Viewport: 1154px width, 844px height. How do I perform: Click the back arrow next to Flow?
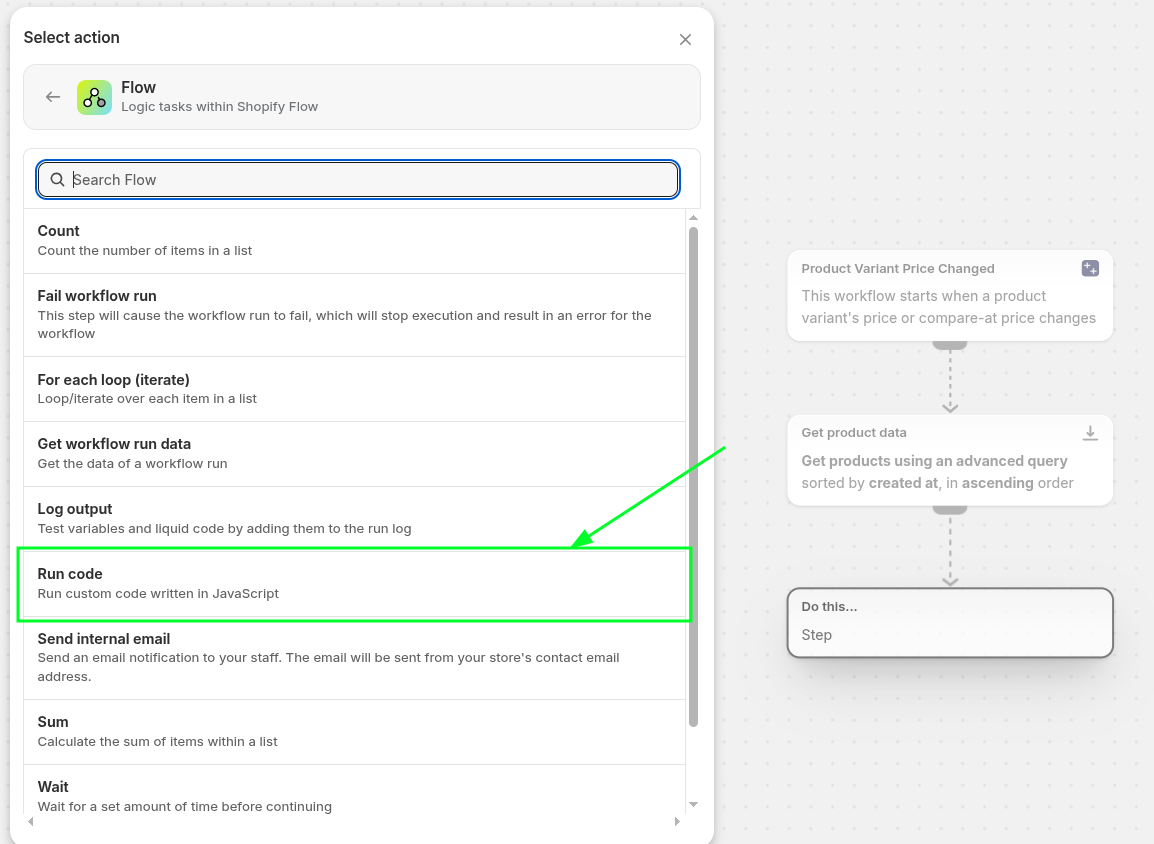click(53, 97)
